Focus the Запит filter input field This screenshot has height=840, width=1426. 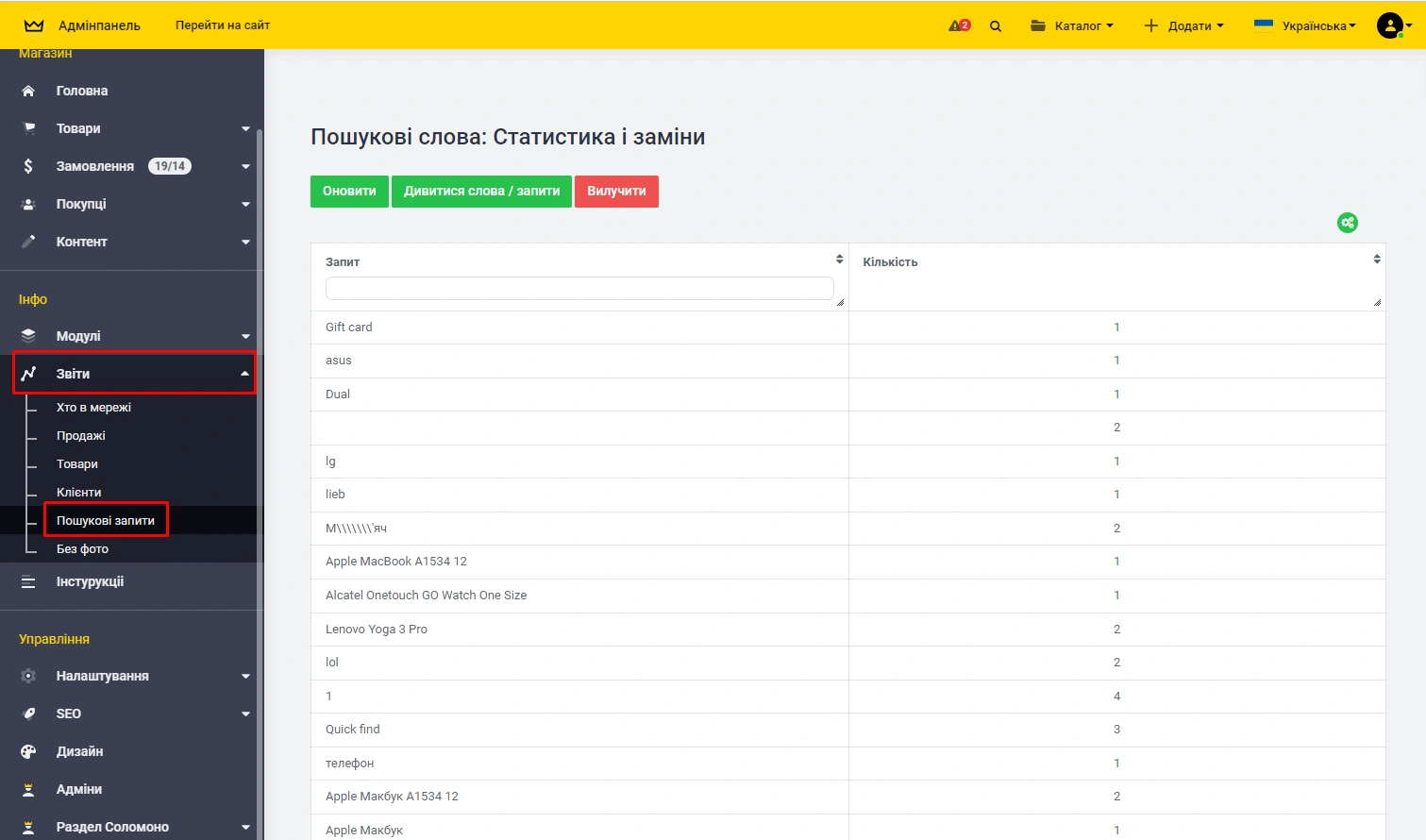pyautogui.click(x=579, y=289)
